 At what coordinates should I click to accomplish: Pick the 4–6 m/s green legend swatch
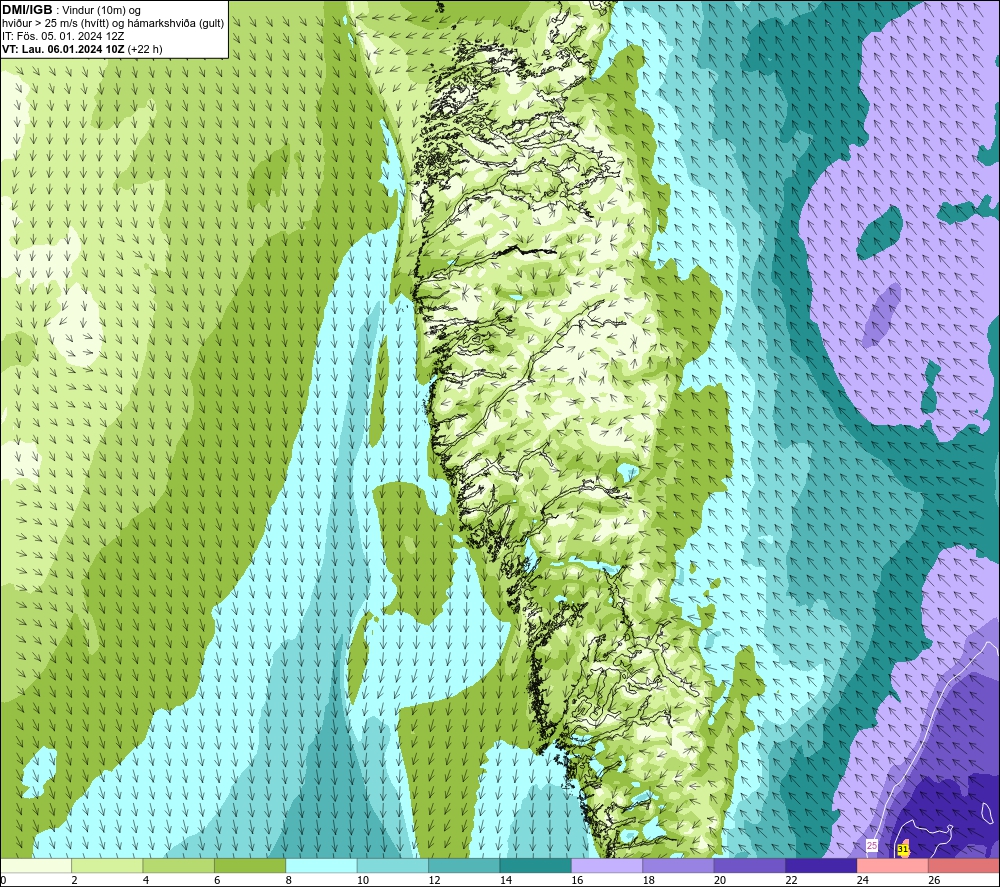point(179,866)
